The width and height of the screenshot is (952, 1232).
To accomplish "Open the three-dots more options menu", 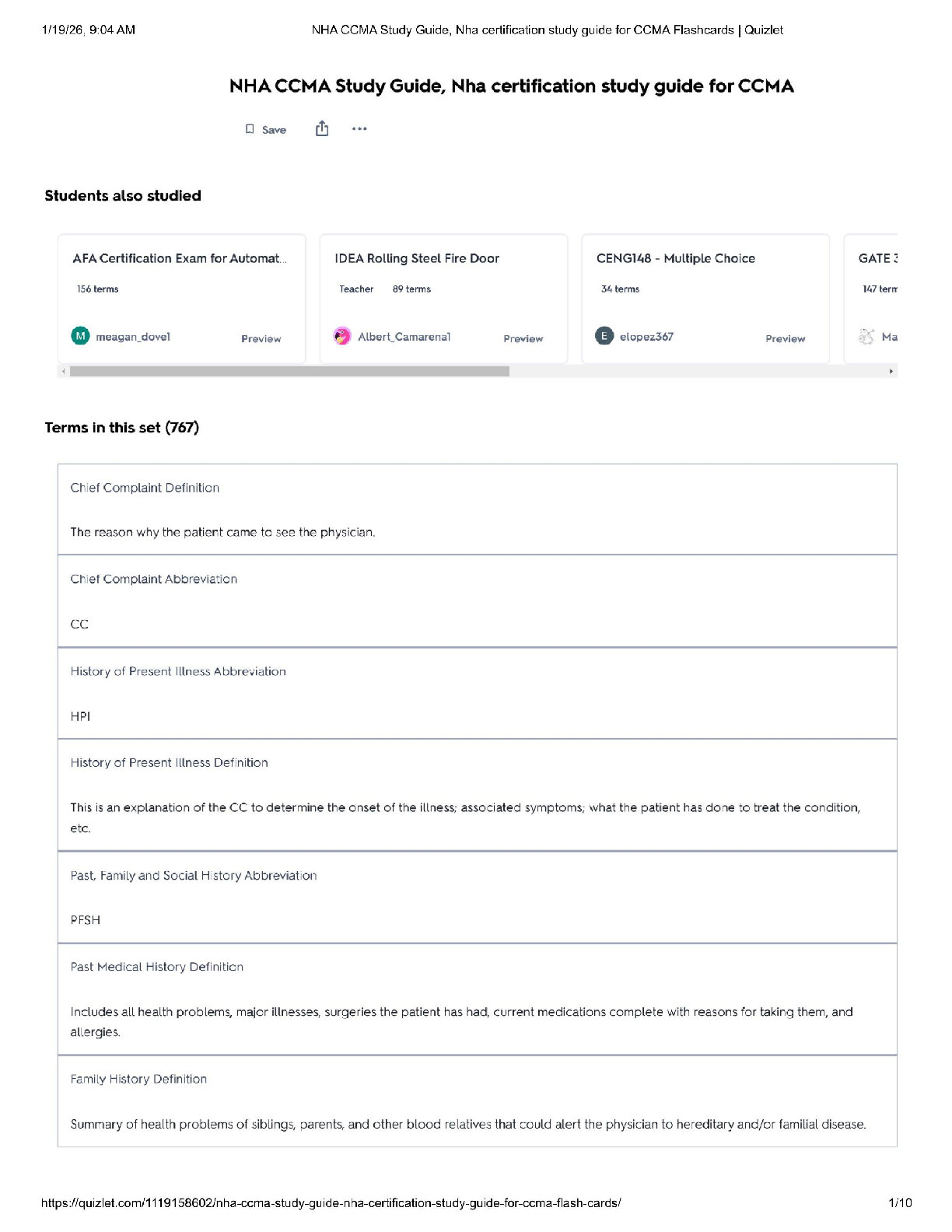I will [x=359, y=129].
